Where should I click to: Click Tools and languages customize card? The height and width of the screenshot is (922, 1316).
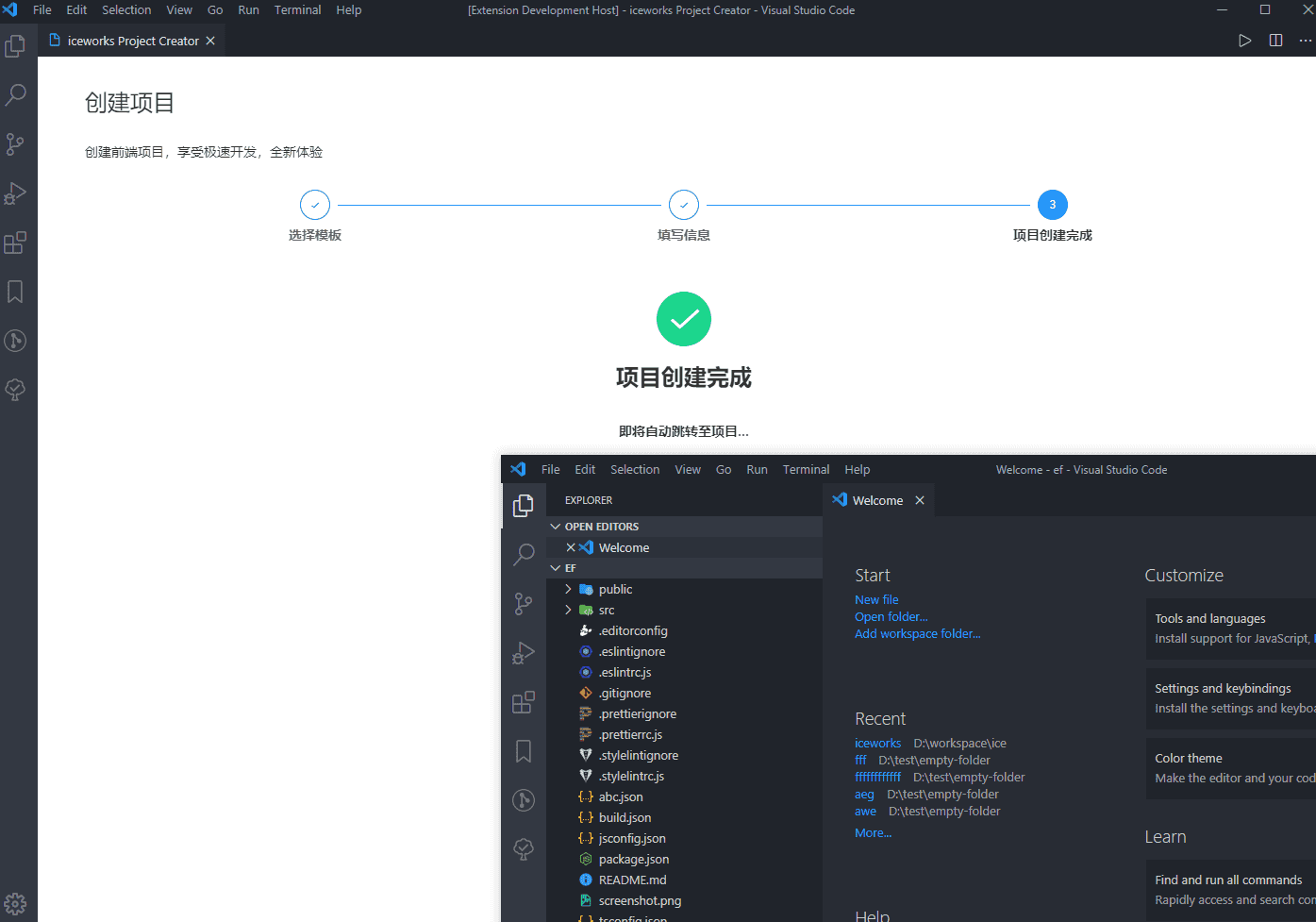point(1231,629)
